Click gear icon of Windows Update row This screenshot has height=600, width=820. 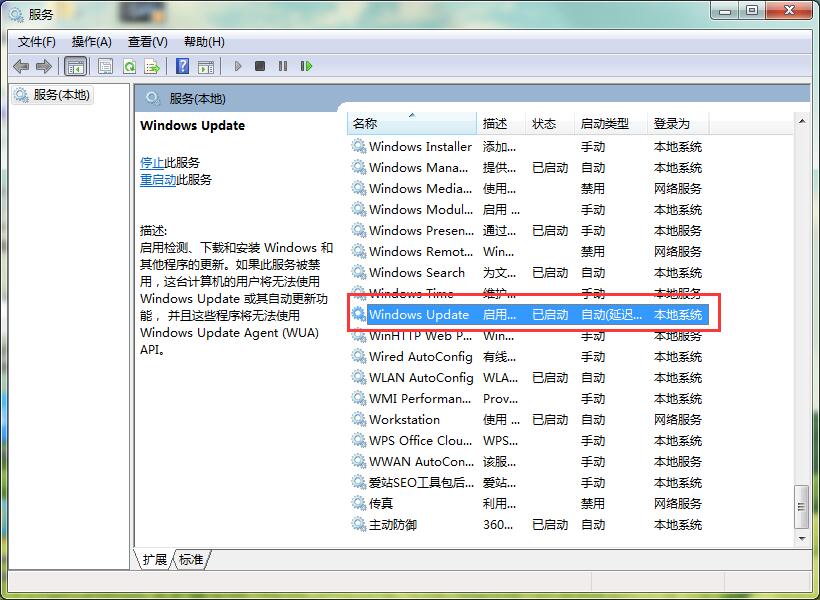pyautogui.click(x=359, y=314)
